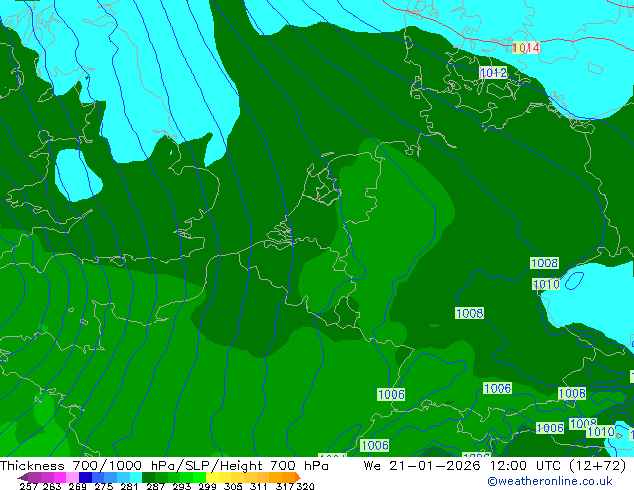Viewport: 634px width, 490px height.
Task: Click the 320 legend value
Action: tap(306, 486)
